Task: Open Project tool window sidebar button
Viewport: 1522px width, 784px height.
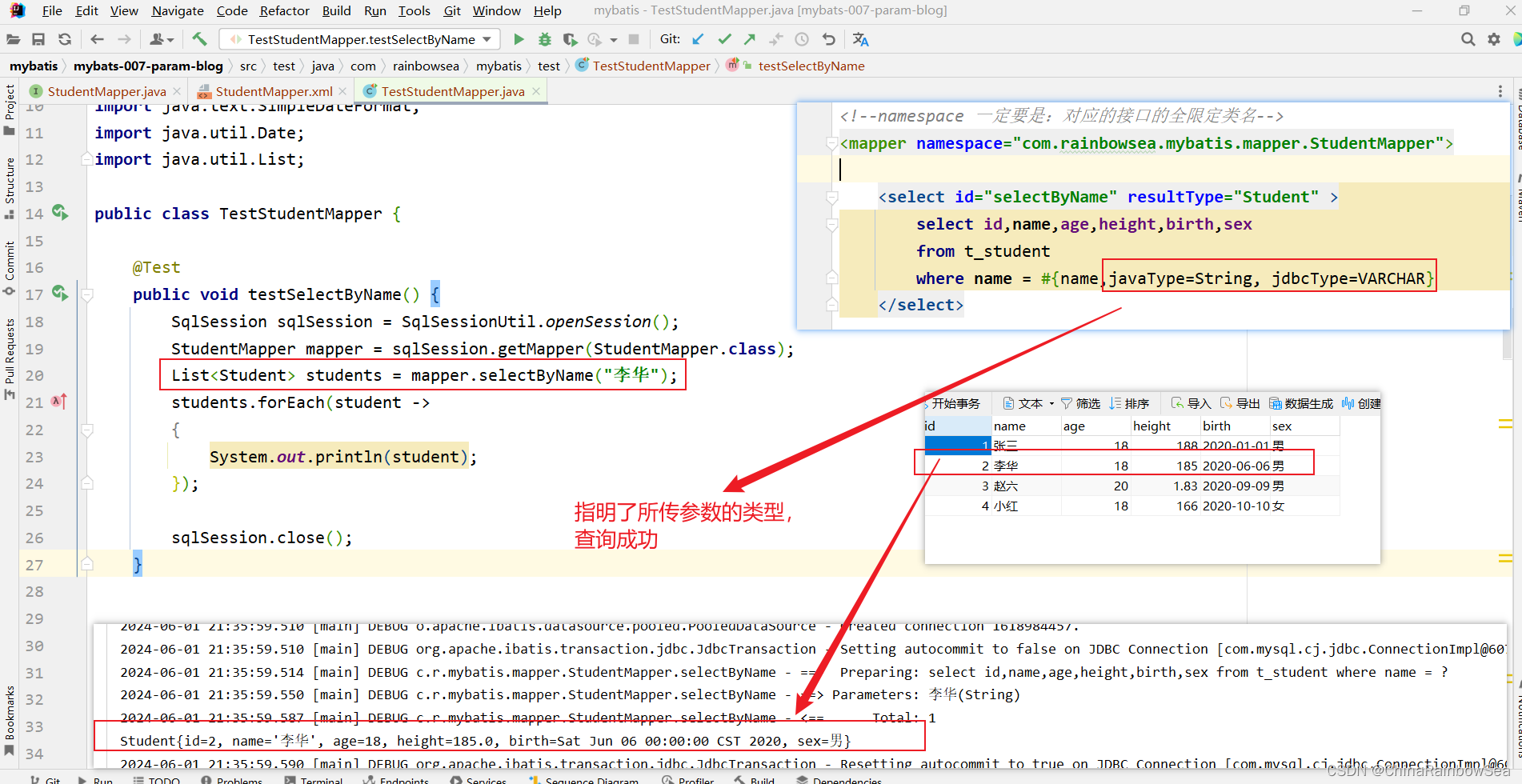Action: tap(10, 110)
